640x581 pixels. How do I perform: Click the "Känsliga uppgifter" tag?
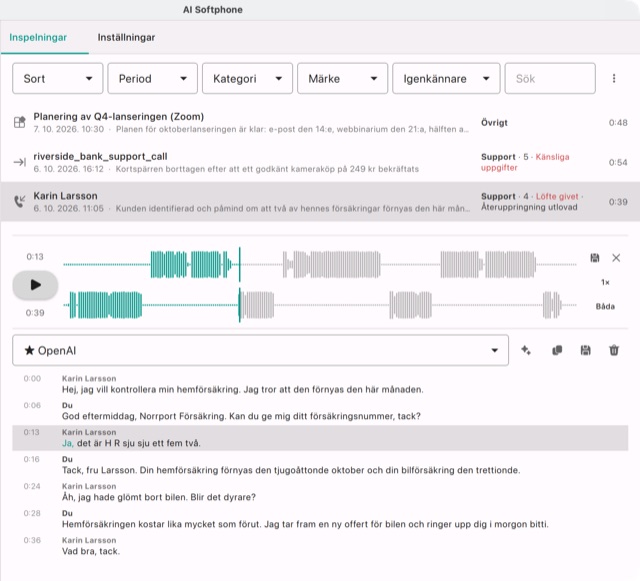[525, 162]
